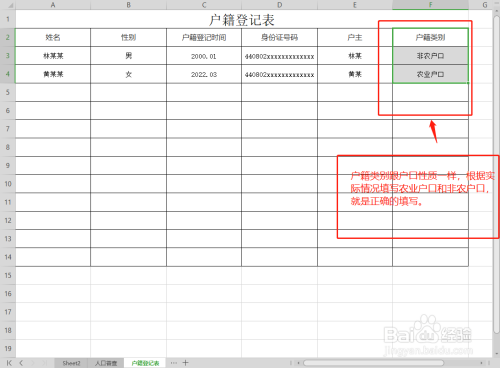Select row 15 header

(x=8, y=275)
